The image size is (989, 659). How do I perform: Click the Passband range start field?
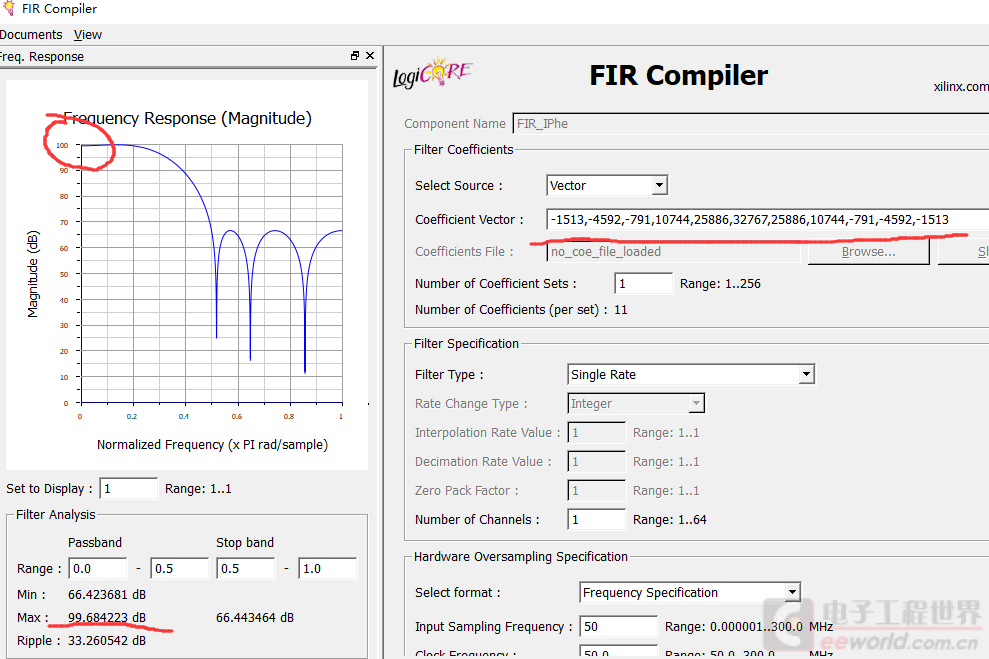click(x=98, y=569)
